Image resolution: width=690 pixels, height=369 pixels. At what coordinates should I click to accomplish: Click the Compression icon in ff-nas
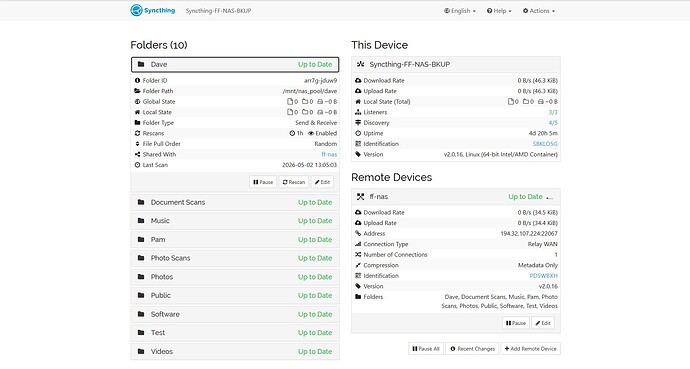358,265
